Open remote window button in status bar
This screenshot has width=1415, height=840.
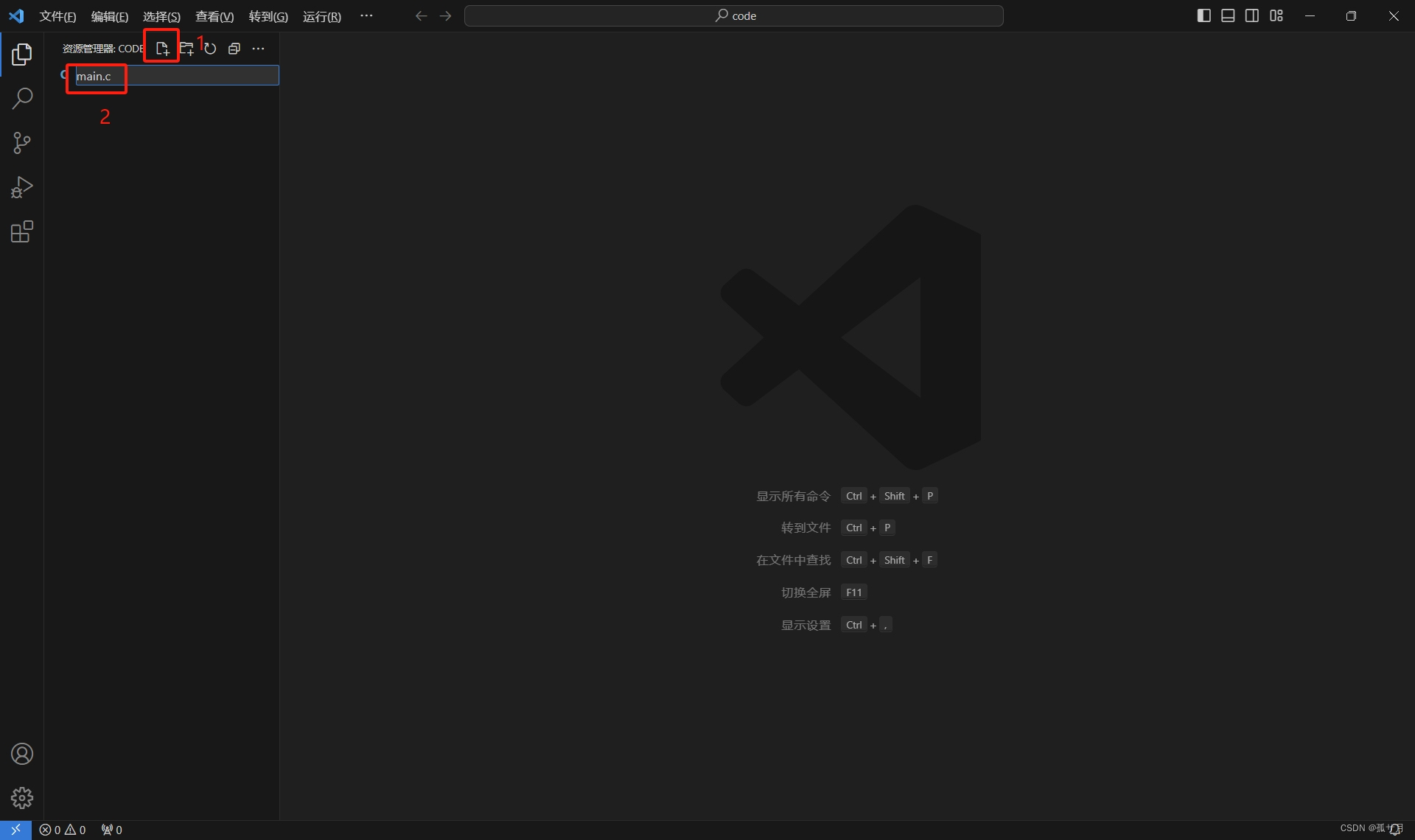[15, 830]
